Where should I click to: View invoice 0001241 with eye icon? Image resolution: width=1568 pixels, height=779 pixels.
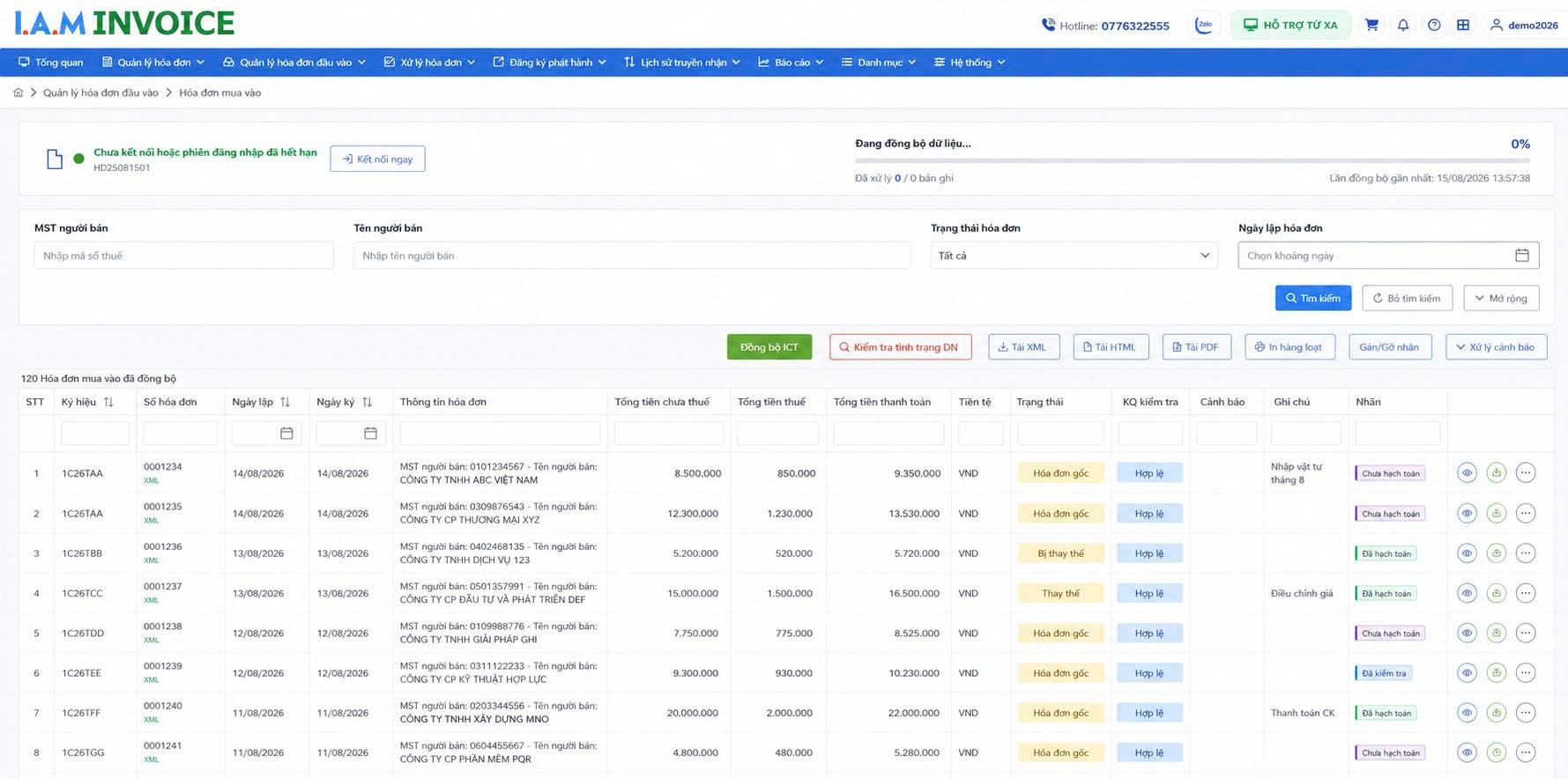click(x=1467, y=753)
